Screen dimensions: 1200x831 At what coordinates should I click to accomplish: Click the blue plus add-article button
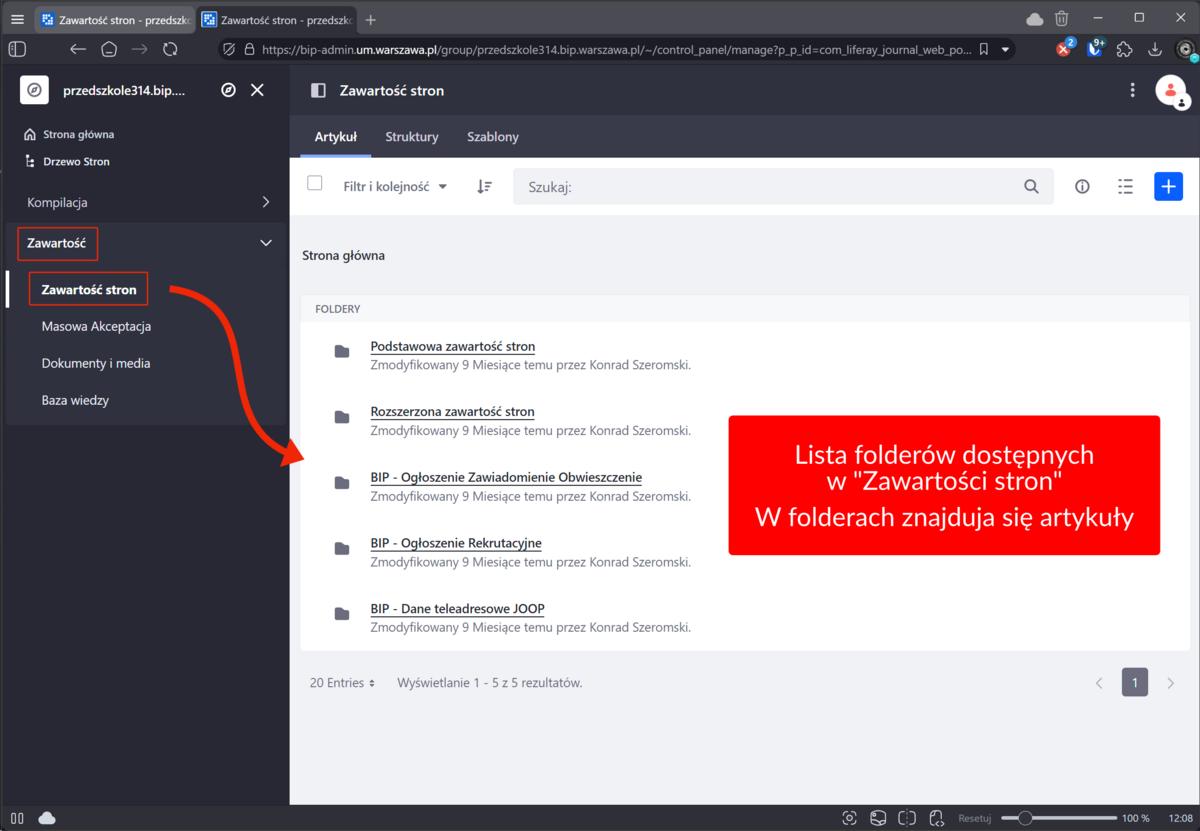tap(1168, 187)
